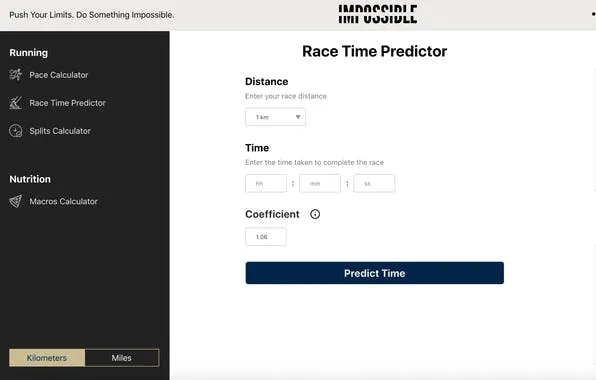
Task: Click the Macros Calculator pizza icon
Action: pyautogui.click(x=16, y=201)
